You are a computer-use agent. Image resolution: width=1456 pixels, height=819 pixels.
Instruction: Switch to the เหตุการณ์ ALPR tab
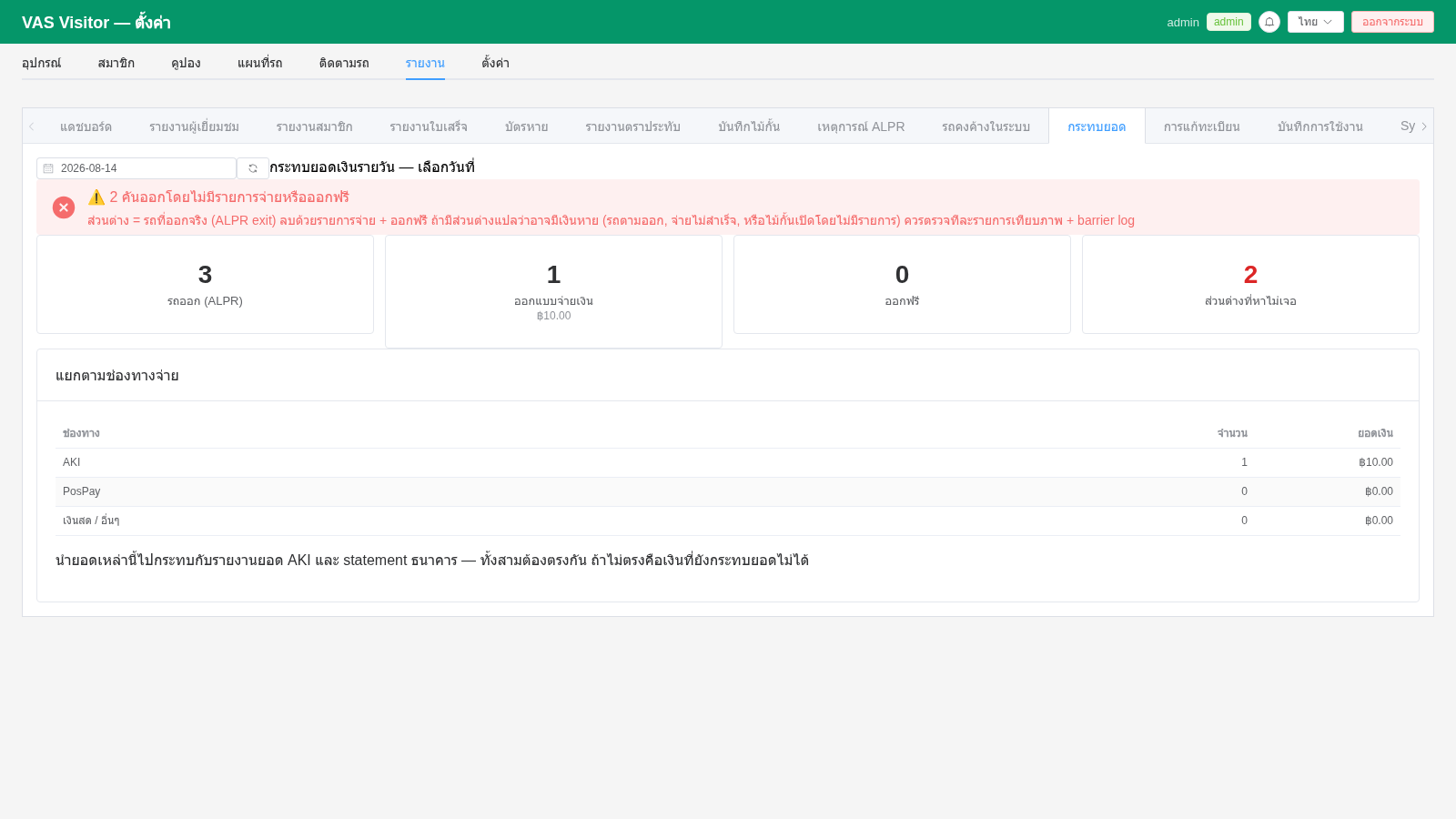point(861,126)
